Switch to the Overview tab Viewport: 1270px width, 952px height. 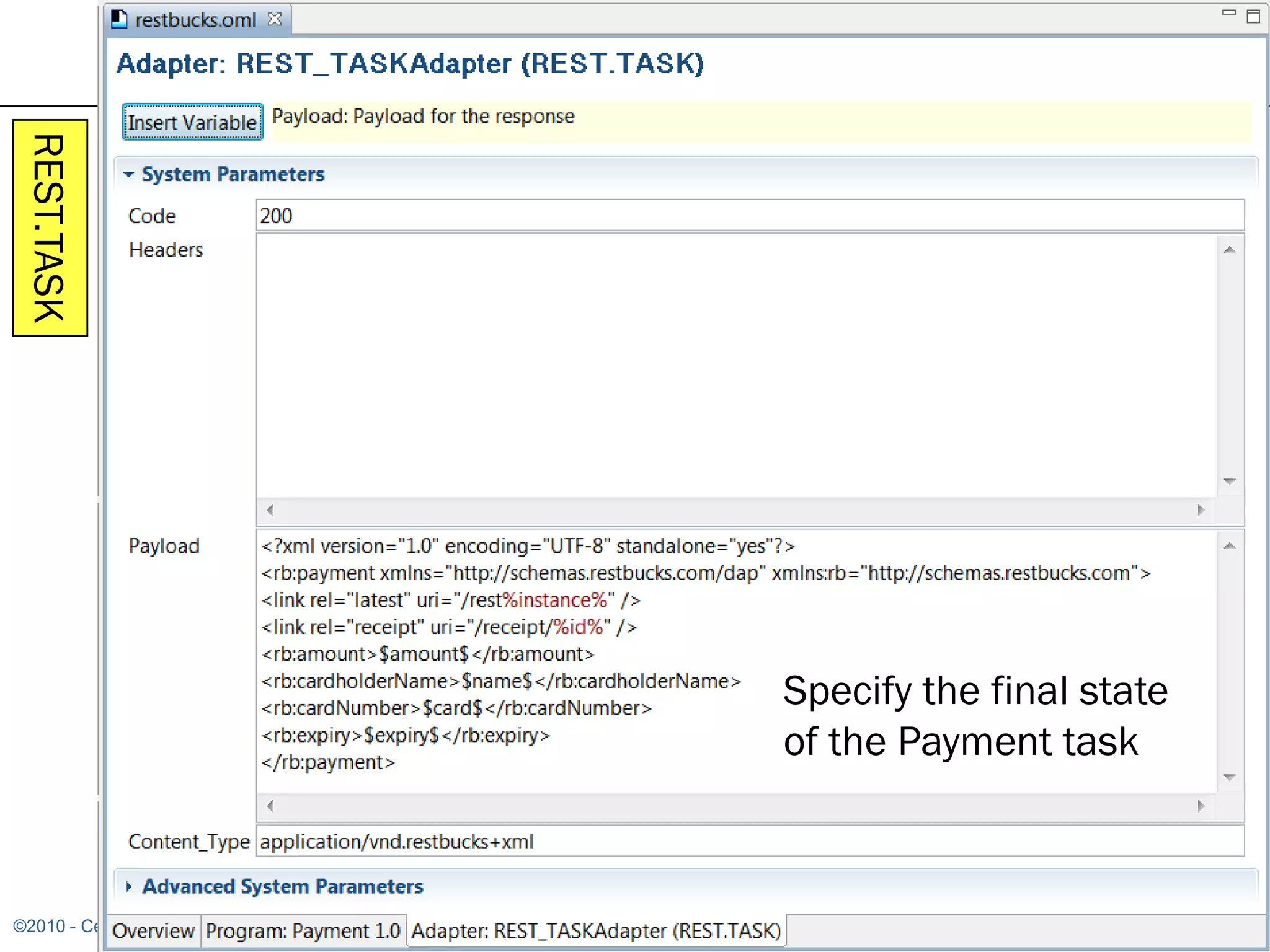point(153,931)
